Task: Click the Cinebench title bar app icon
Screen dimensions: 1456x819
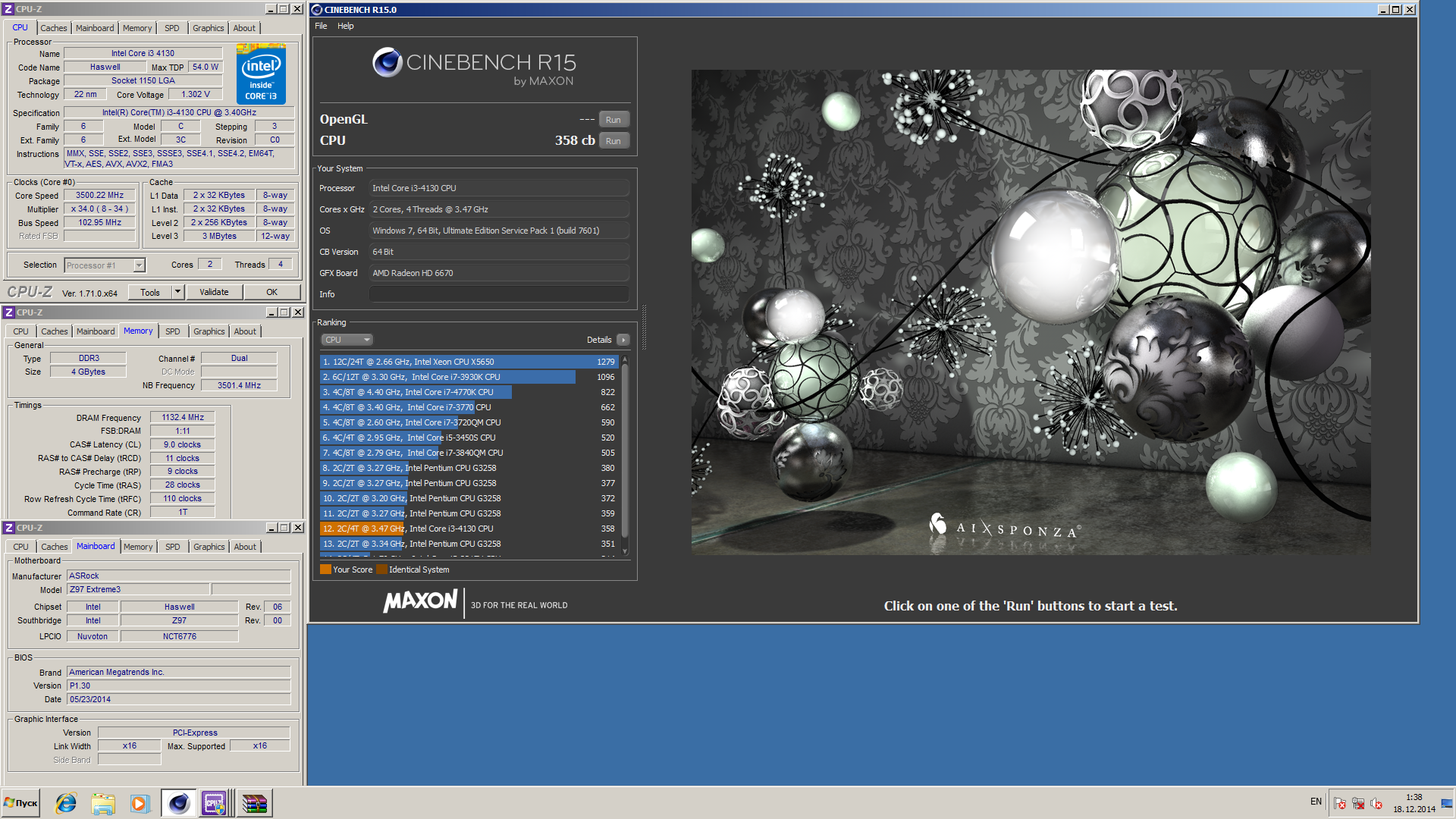Action: tap(317, 10)
